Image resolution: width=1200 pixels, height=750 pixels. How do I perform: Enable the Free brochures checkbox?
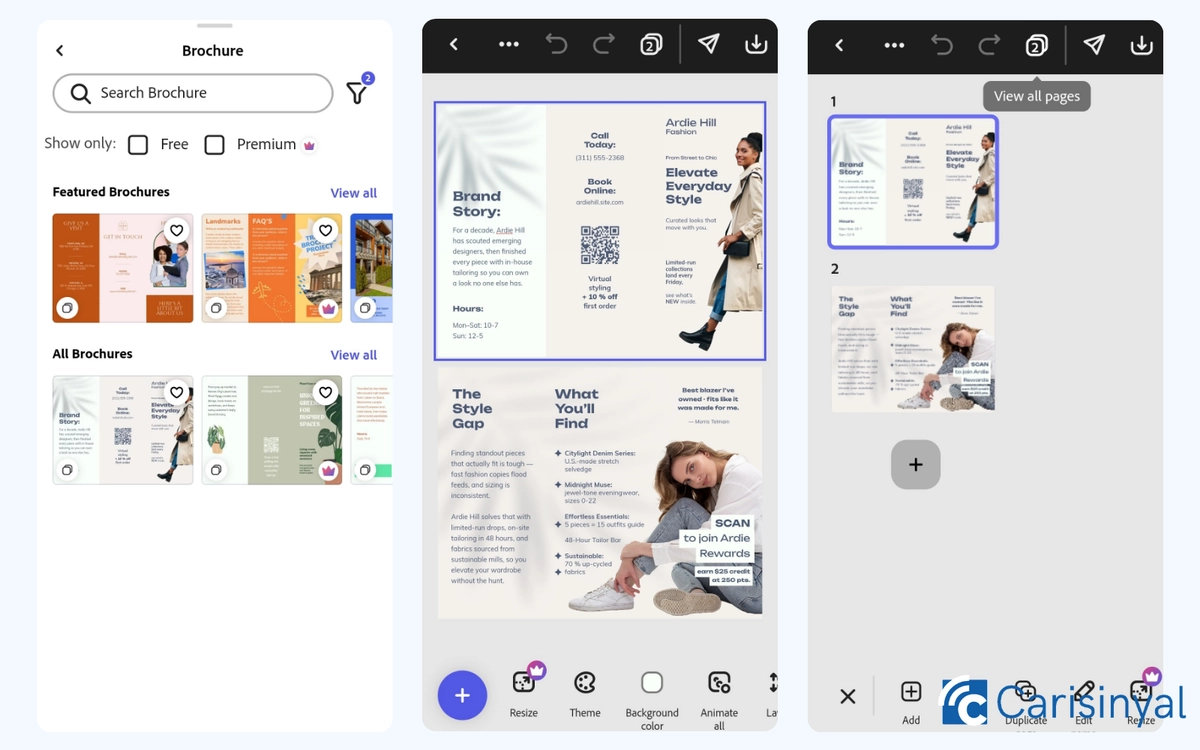click(x=138, y=144)
